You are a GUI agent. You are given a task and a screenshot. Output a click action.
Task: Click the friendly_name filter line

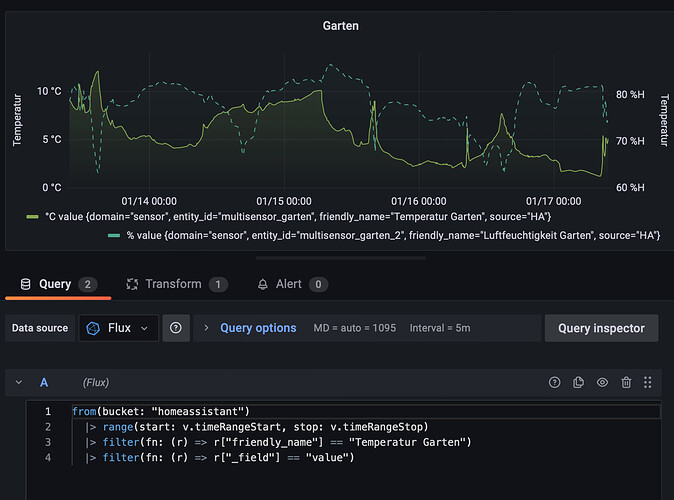[x=278, y=442]
